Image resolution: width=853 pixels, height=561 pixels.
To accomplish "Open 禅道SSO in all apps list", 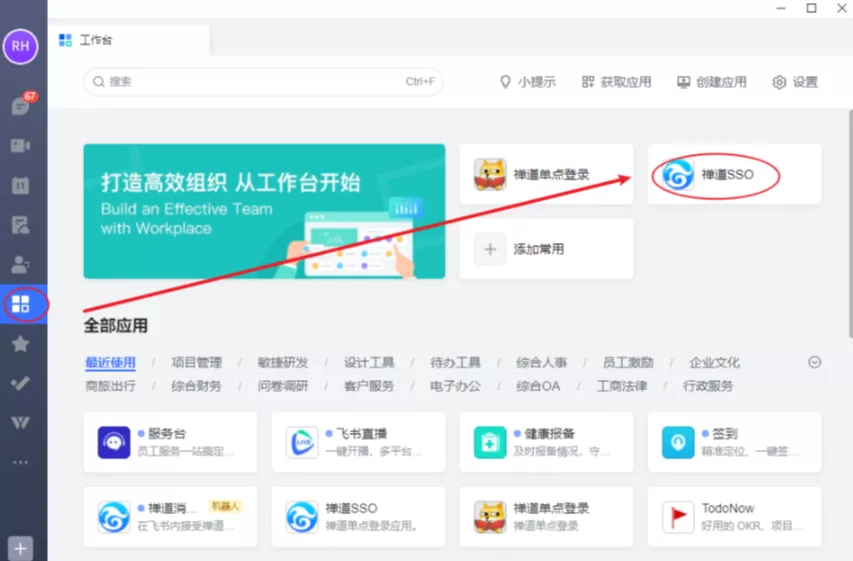I will [x=358, y=517].
